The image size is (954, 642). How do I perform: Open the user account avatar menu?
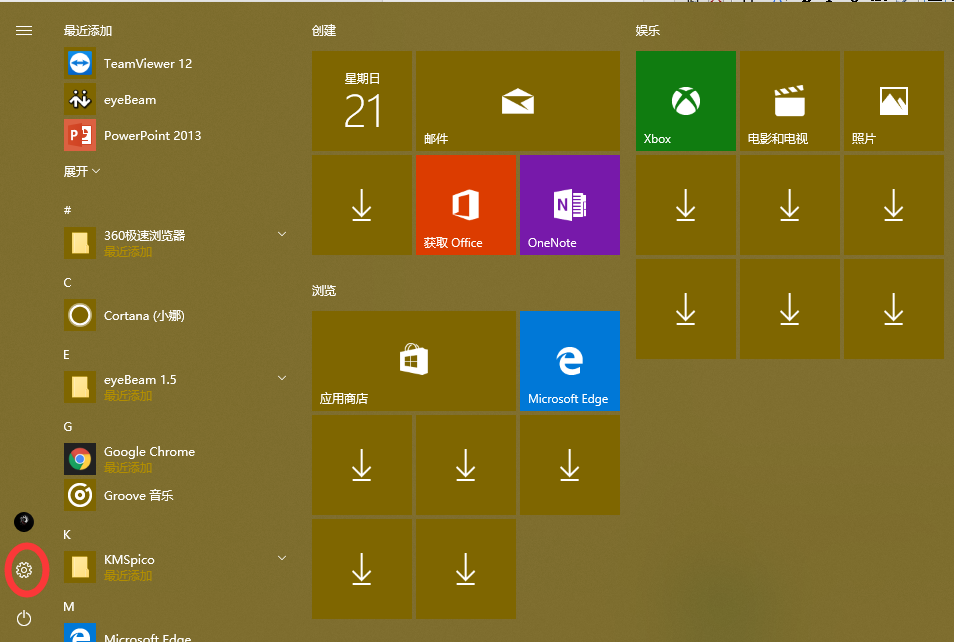click(x=24, y=522)
